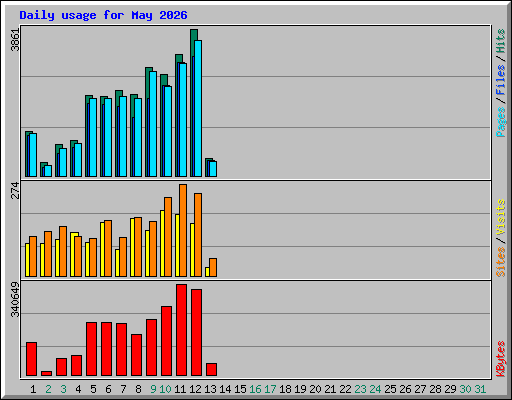512x400 pixels.
Task: Click the "Hits" legend label
Action: [x=500, y=41]
